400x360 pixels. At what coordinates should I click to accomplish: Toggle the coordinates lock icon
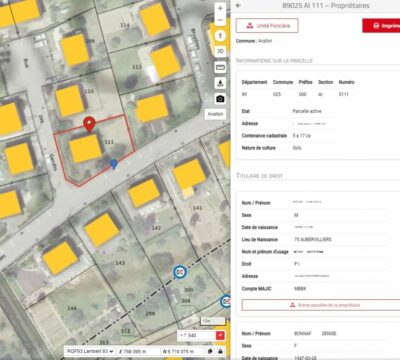point(220,351)
